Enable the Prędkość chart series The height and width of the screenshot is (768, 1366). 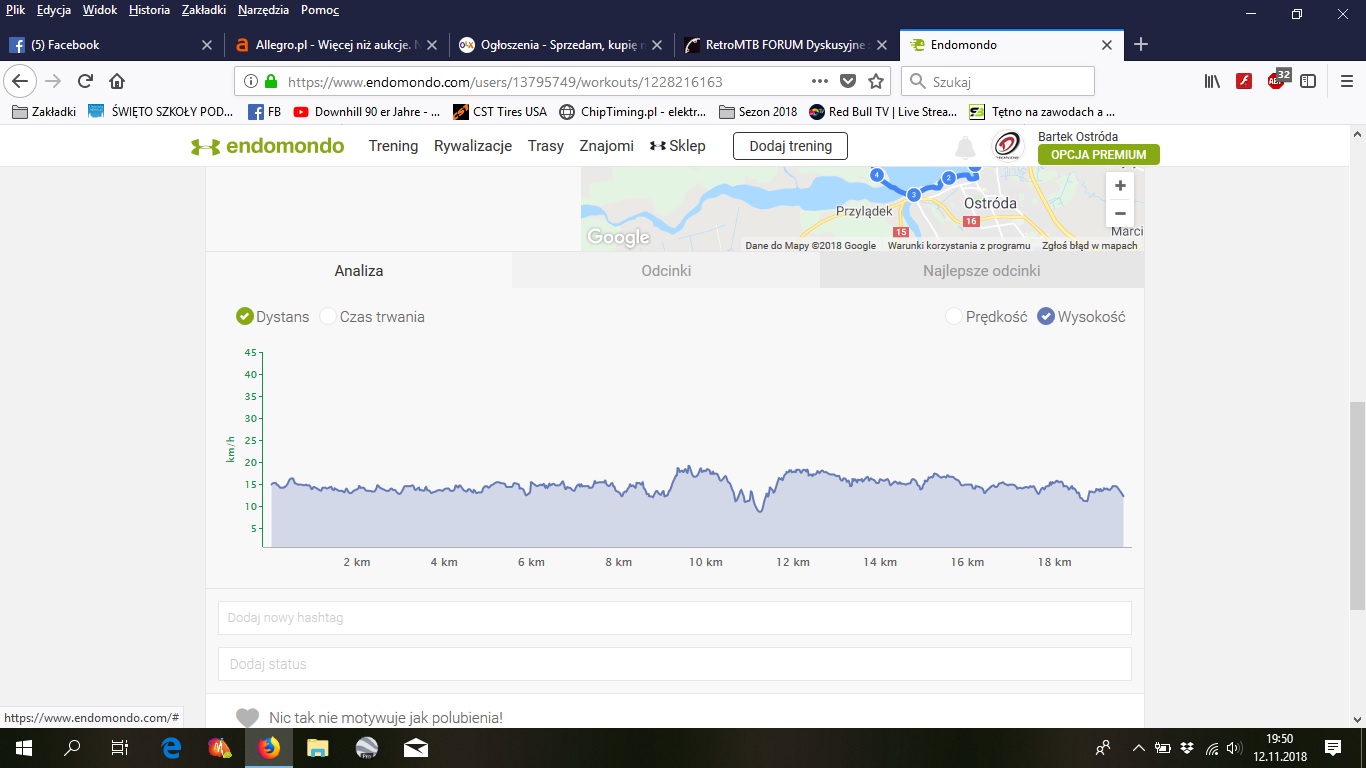coord(955,317)
